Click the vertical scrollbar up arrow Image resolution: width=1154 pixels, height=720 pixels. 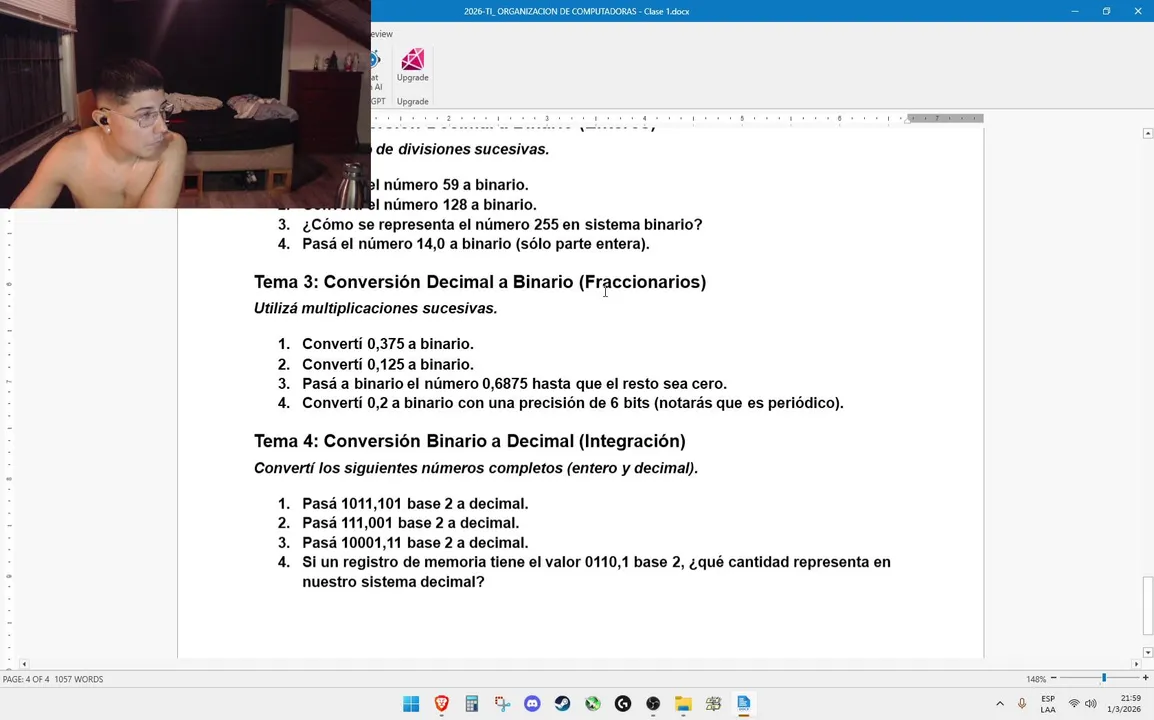(1147, 133)
